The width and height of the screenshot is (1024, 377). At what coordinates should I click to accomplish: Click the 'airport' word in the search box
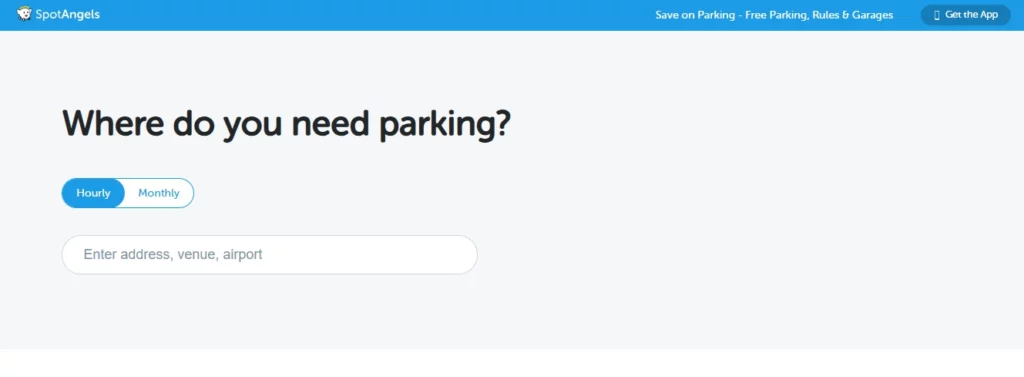pyautogui.click(x=242, y=255)
